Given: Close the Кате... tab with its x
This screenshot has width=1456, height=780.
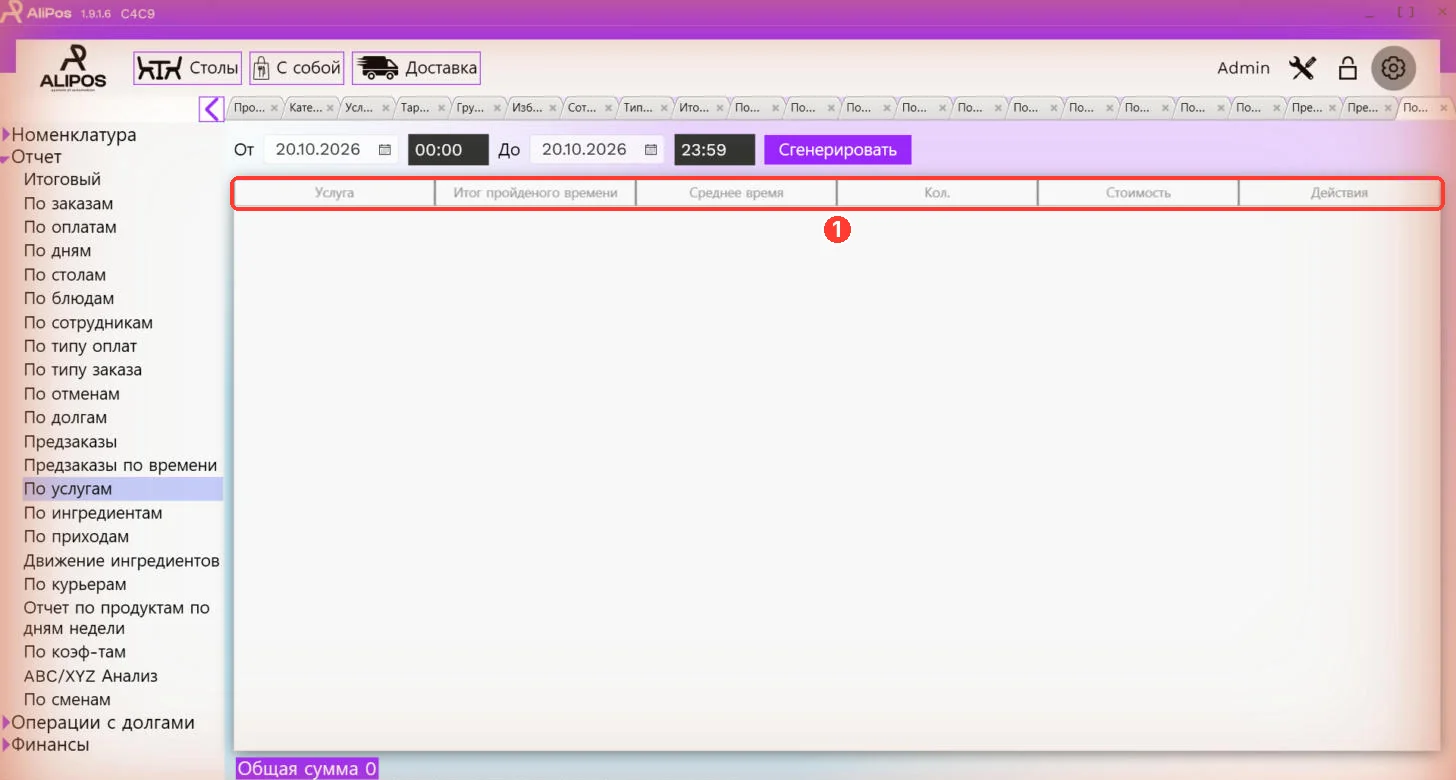Looking at the screenshot, I should [330, 108].
